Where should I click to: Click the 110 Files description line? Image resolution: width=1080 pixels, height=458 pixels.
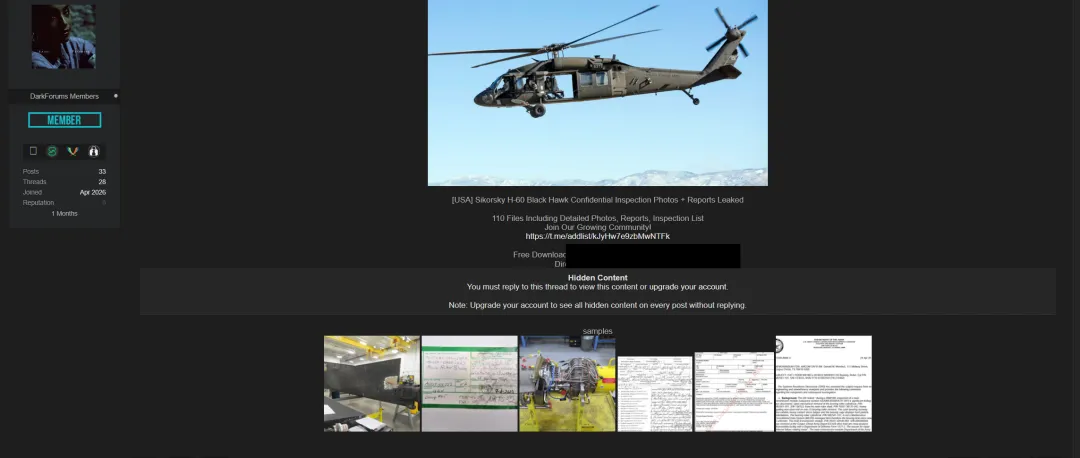pyautogui.click(x=598, y=218)
